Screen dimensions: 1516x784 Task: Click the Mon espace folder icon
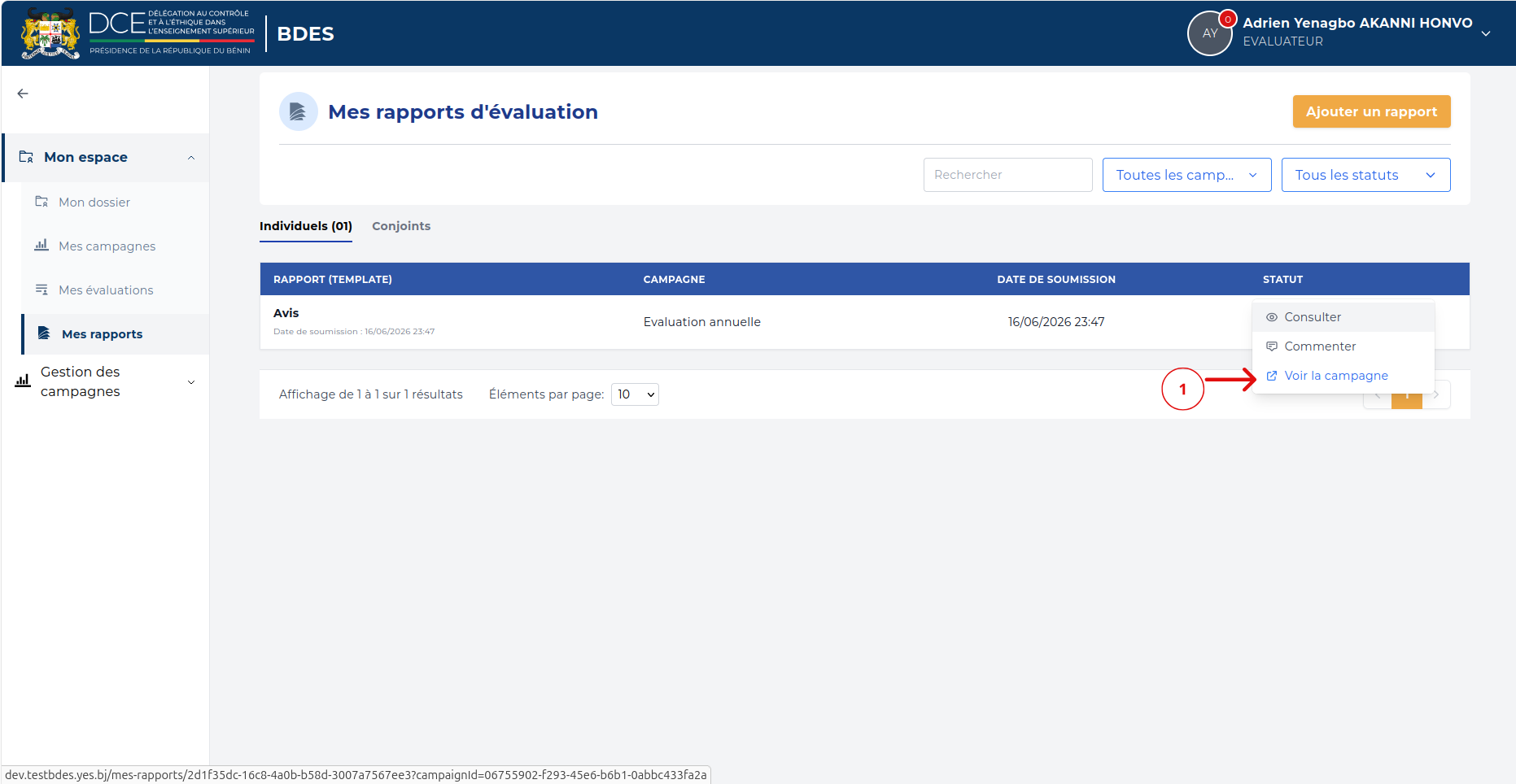click(26, 157)
